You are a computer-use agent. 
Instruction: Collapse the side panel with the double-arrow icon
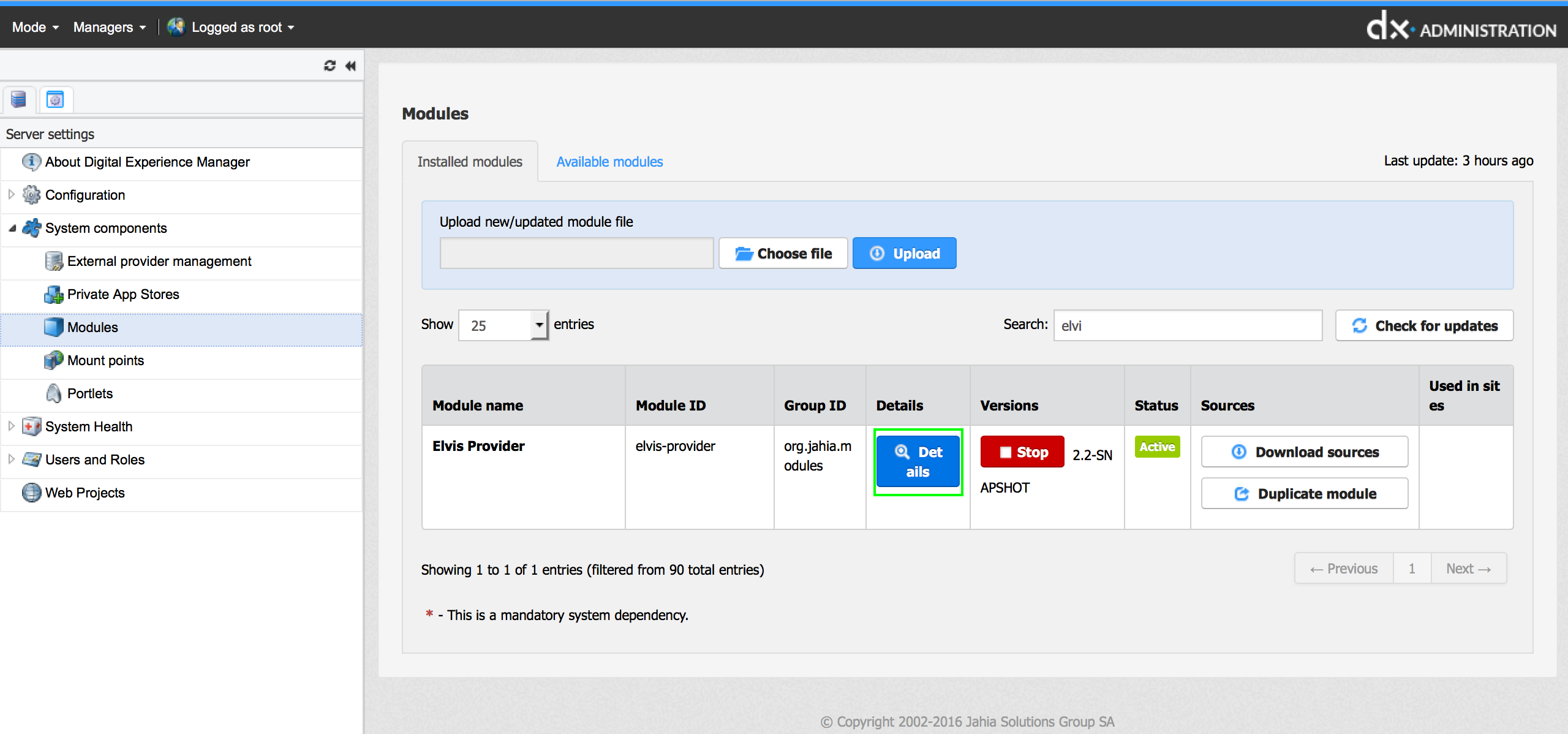350,66
